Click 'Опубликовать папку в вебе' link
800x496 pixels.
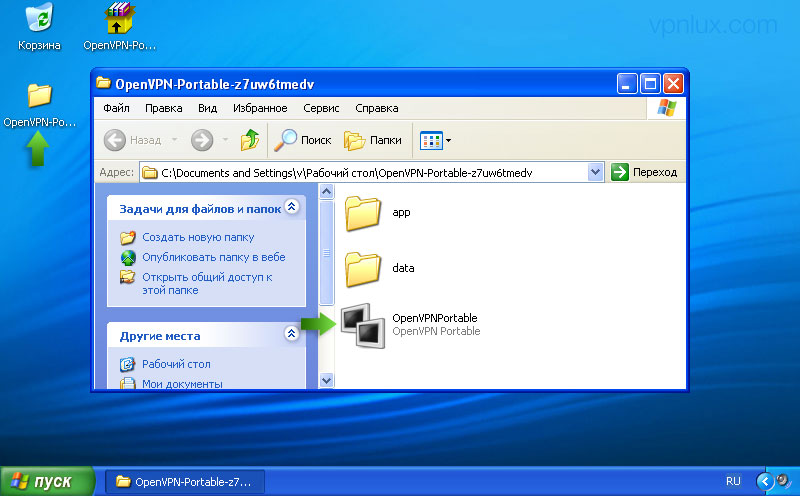click(214, 257)
